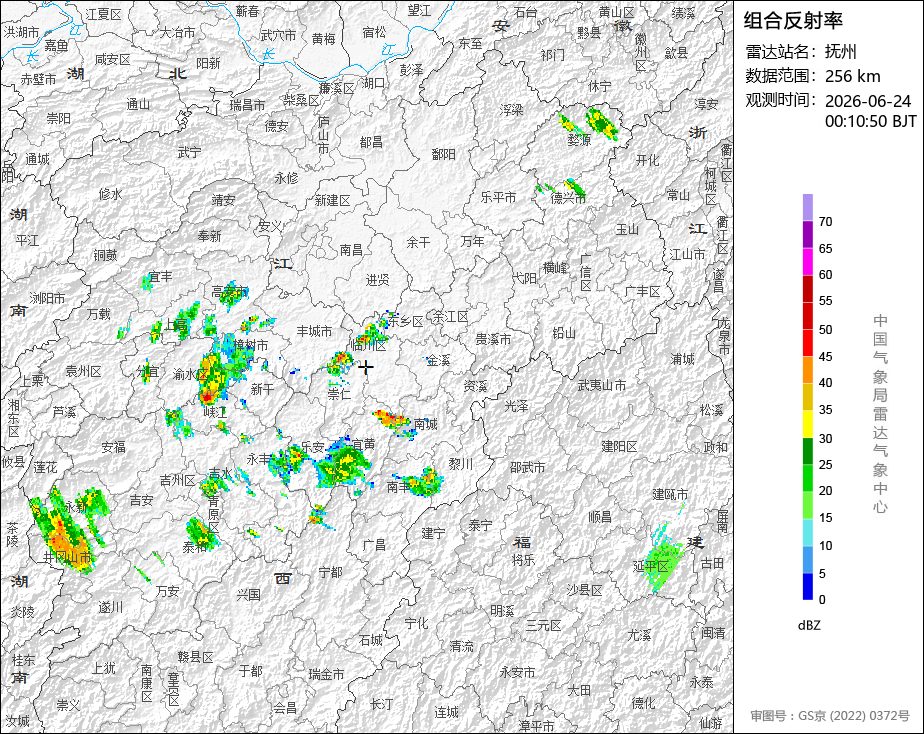Click the cyan 10–15 dBZ legend band

point(807,533)
